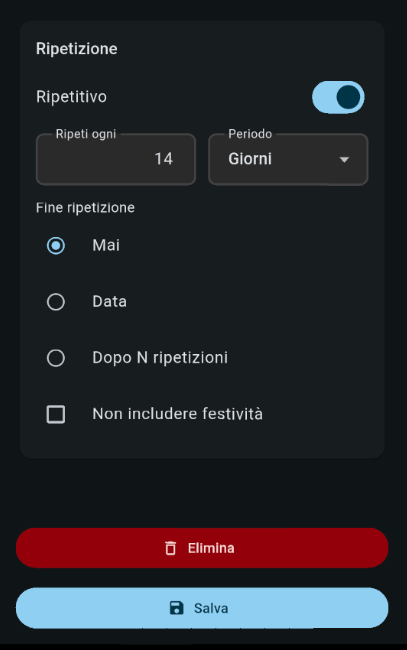
Task: Click the Mai option label
Action: click(106, 245)
